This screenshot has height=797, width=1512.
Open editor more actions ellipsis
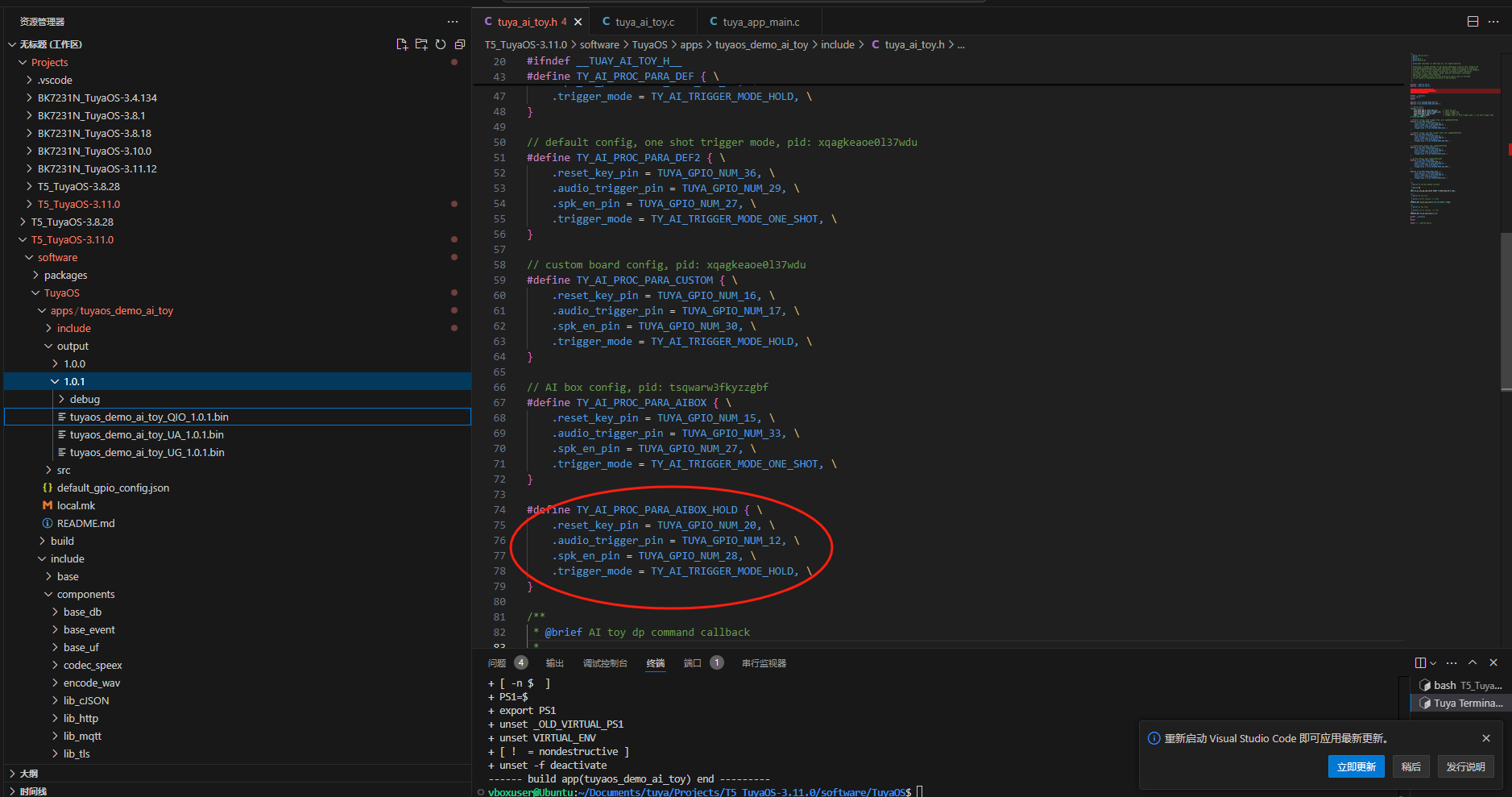(1493, 22)
